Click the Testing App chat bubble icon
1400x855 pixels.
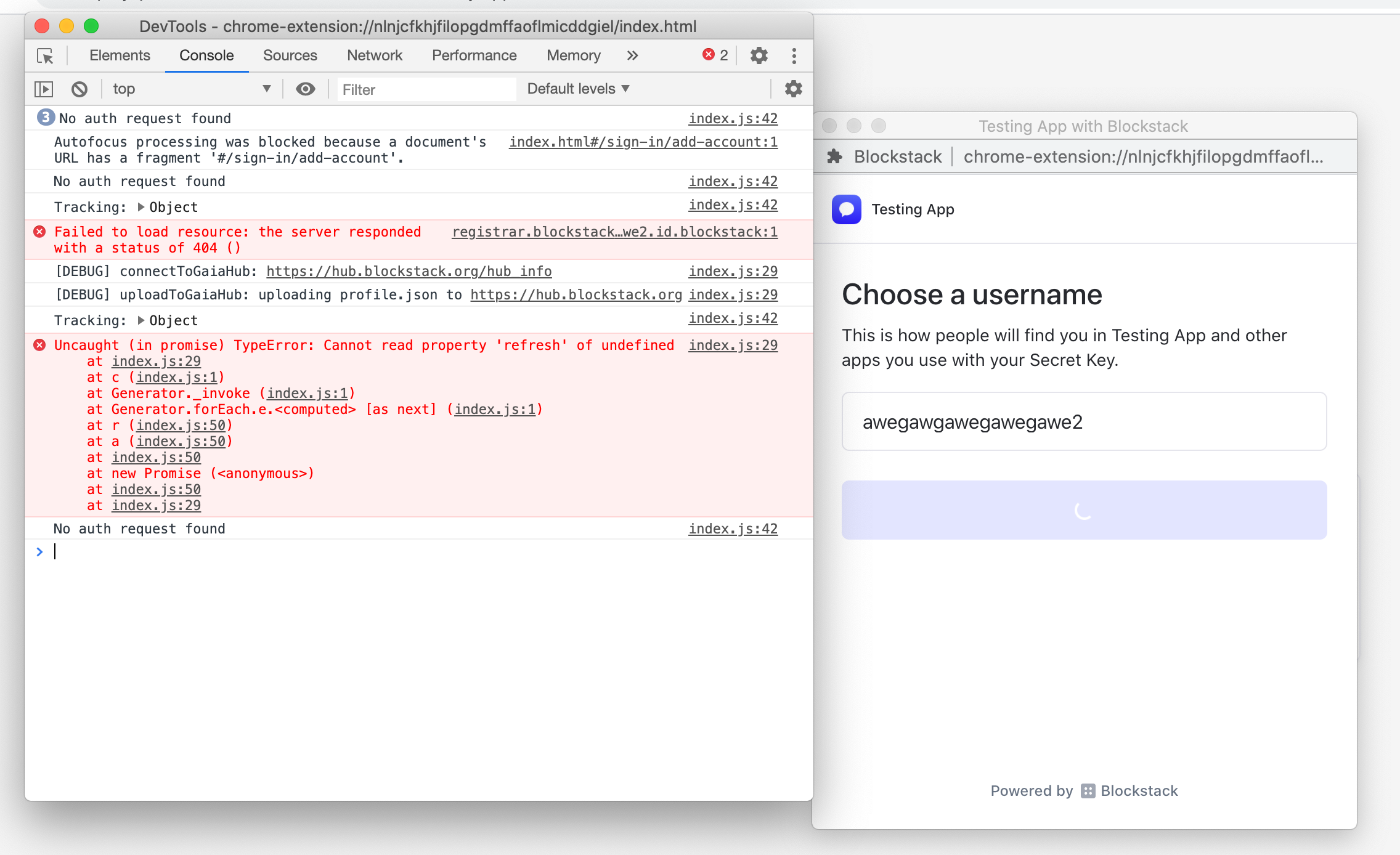click(847, 209)
